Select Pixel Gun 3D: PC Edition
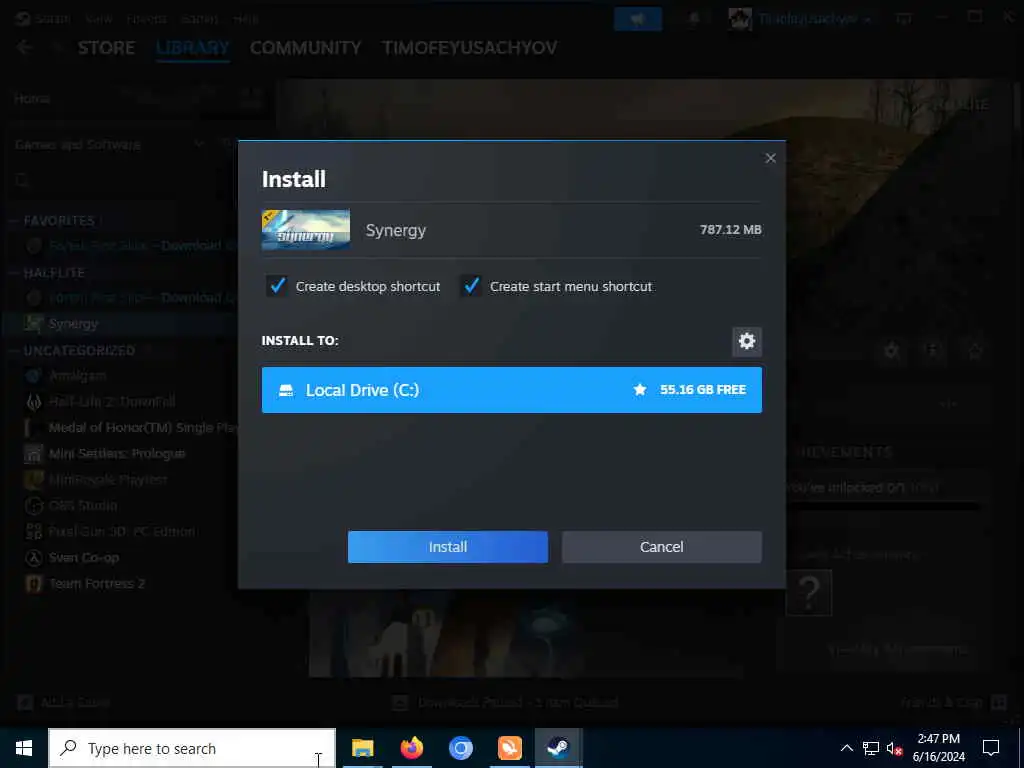 121,532
